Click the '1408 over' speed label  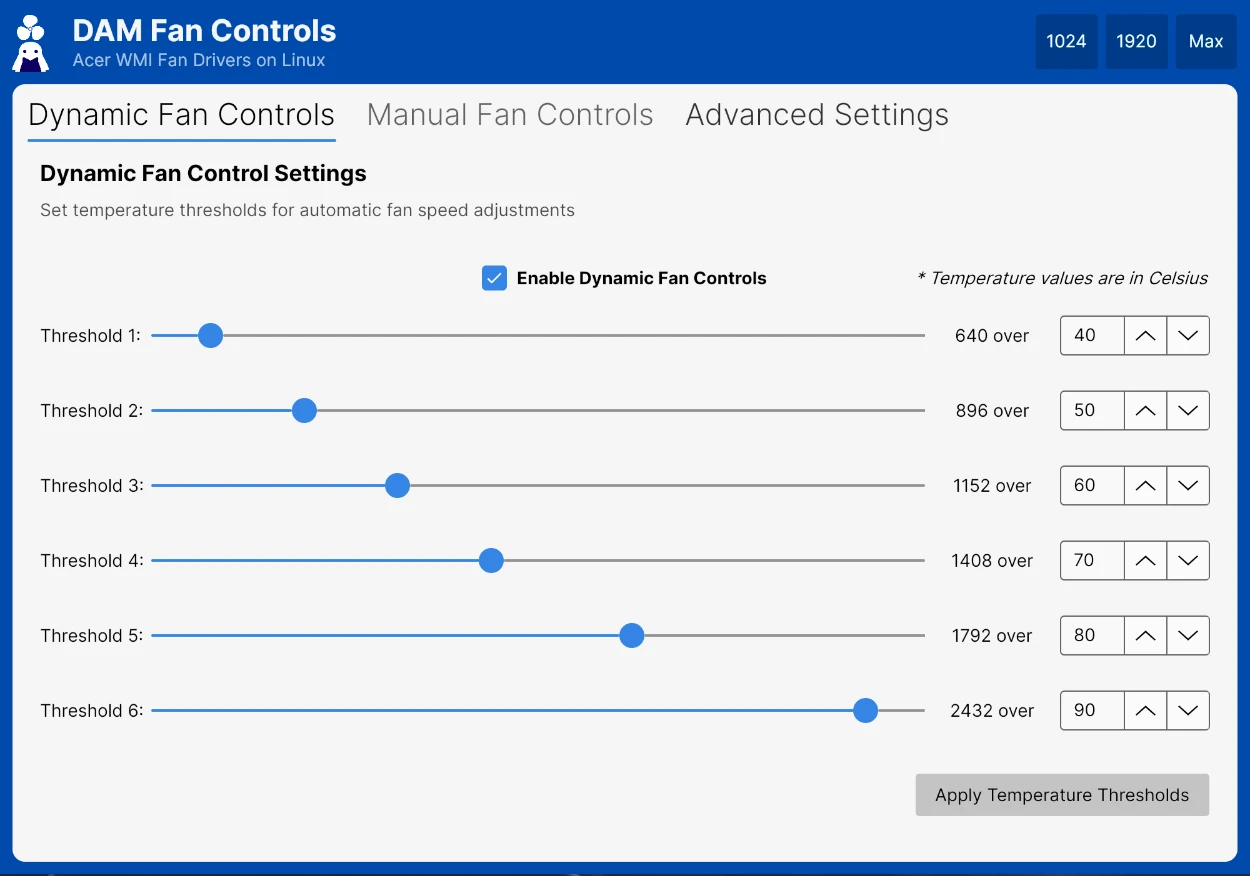coord(992,561)
